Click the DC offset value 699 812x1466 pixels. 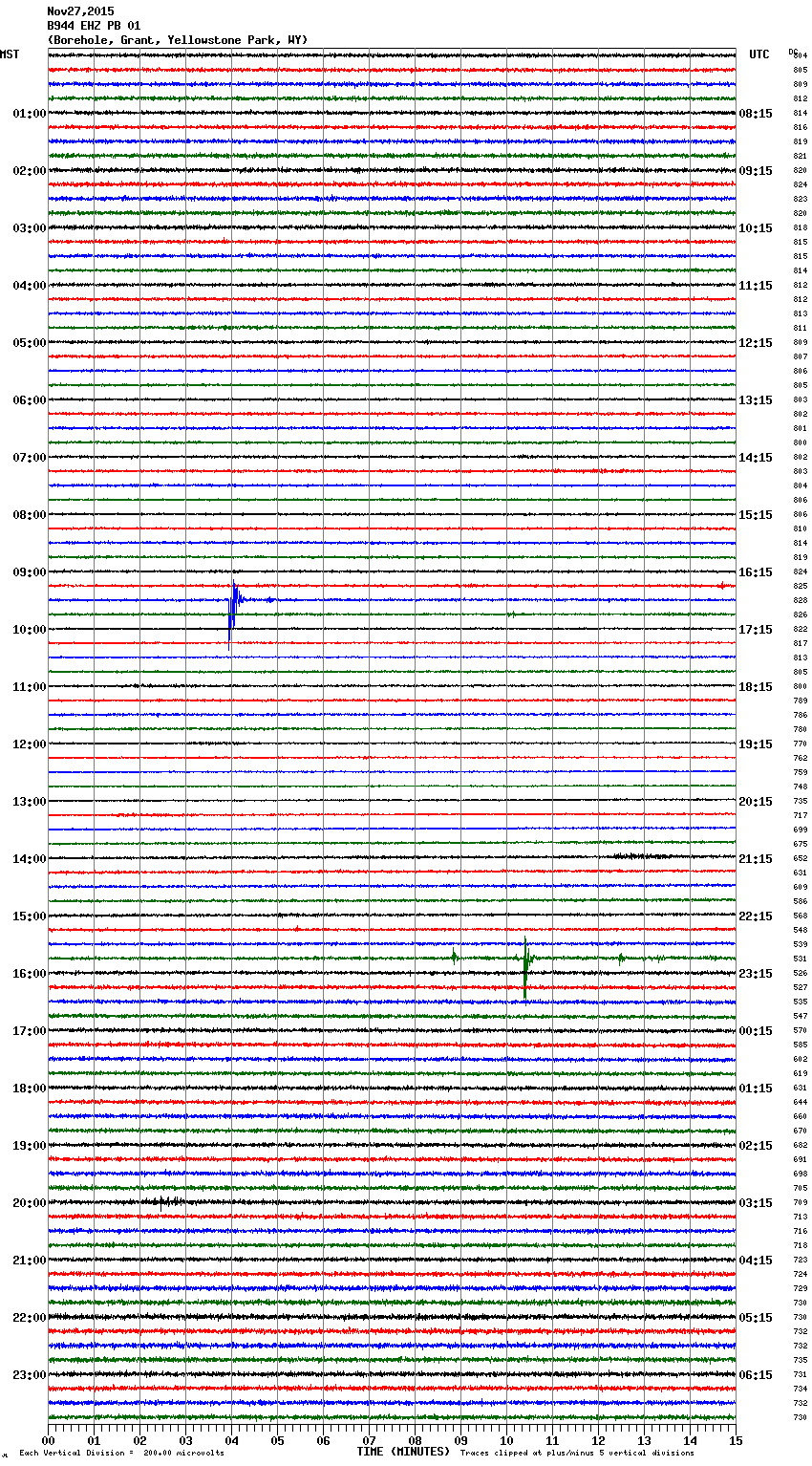(801, 830)
